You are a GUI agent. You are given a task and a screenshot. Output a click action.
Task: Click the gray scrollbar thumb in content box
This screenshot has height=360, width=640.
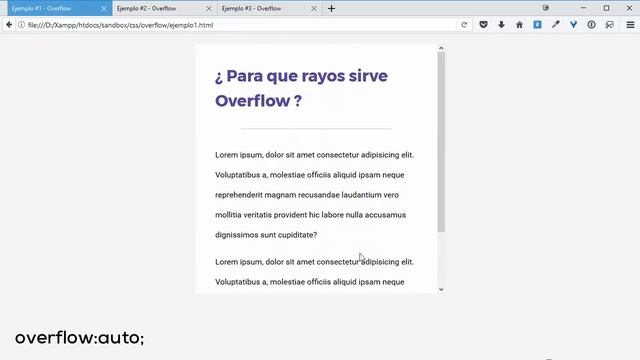pos(441,142)
